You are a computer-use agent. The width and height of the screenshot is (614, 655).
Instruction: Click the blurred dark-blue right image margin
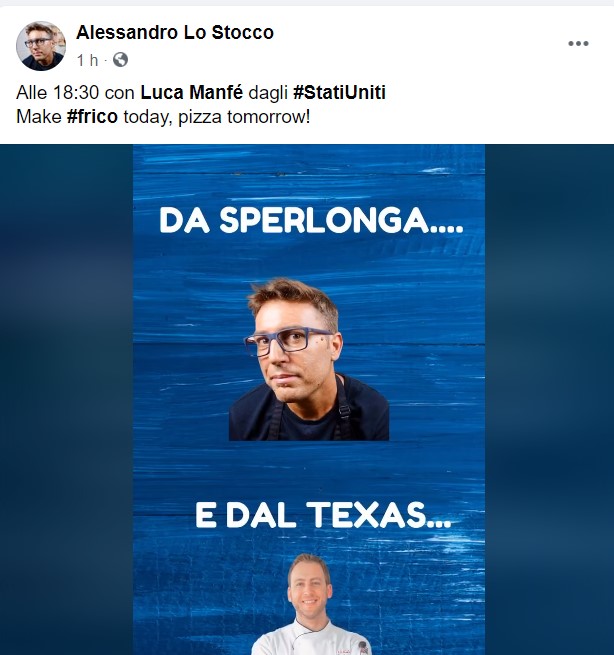point(549,399)
